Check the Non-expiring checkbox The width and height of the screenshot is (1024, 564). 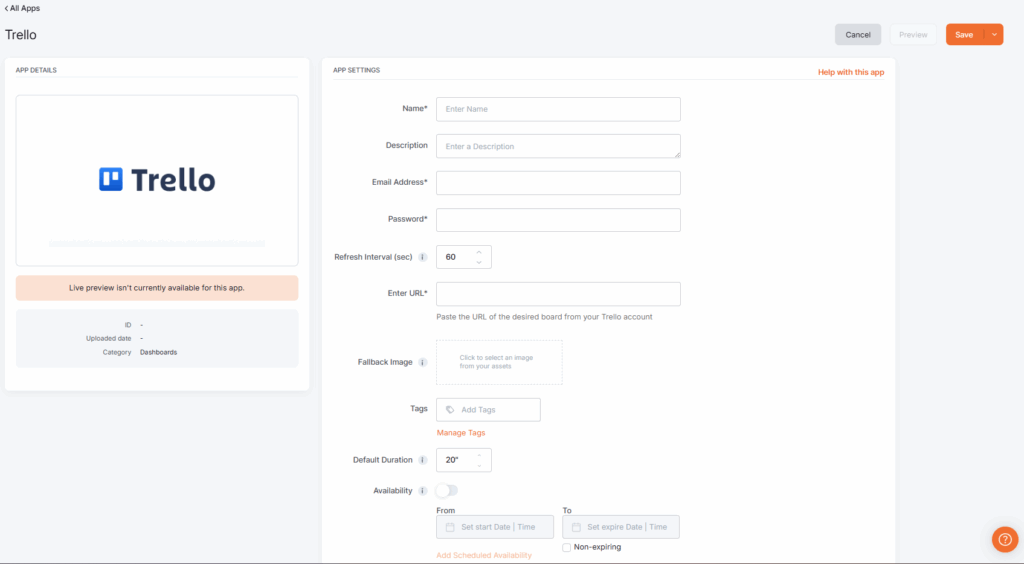[x=567, y=547]
